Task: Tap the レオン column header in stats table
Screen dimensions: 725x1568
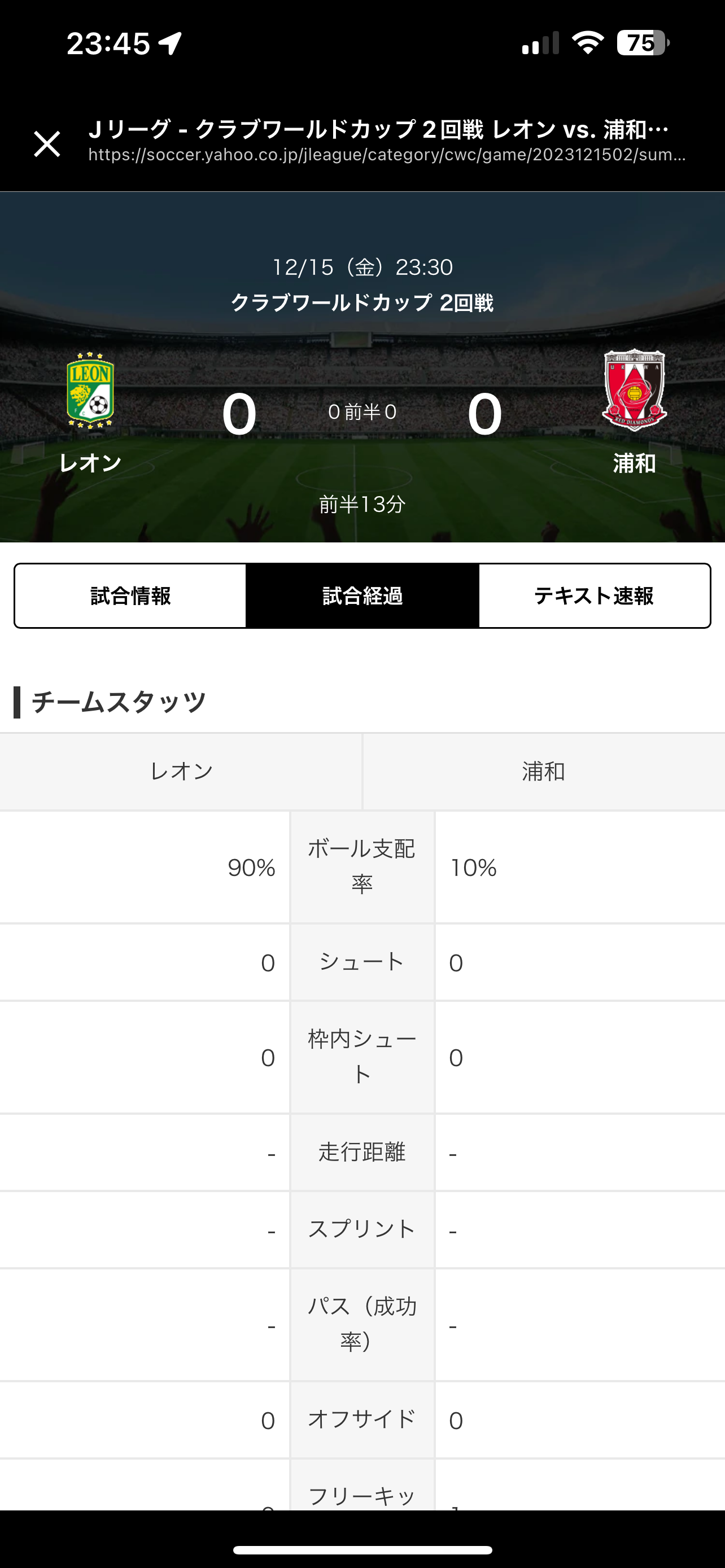Action: coord(181,772)
